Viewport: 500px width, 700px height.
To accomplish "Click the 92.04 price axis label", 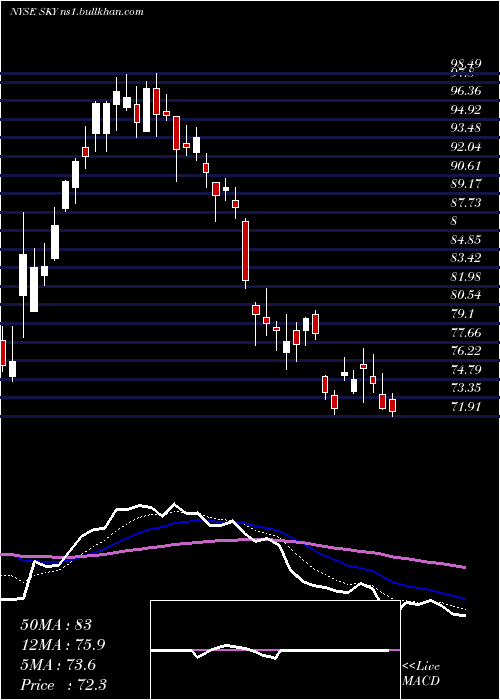I will (x=466, y=147).
